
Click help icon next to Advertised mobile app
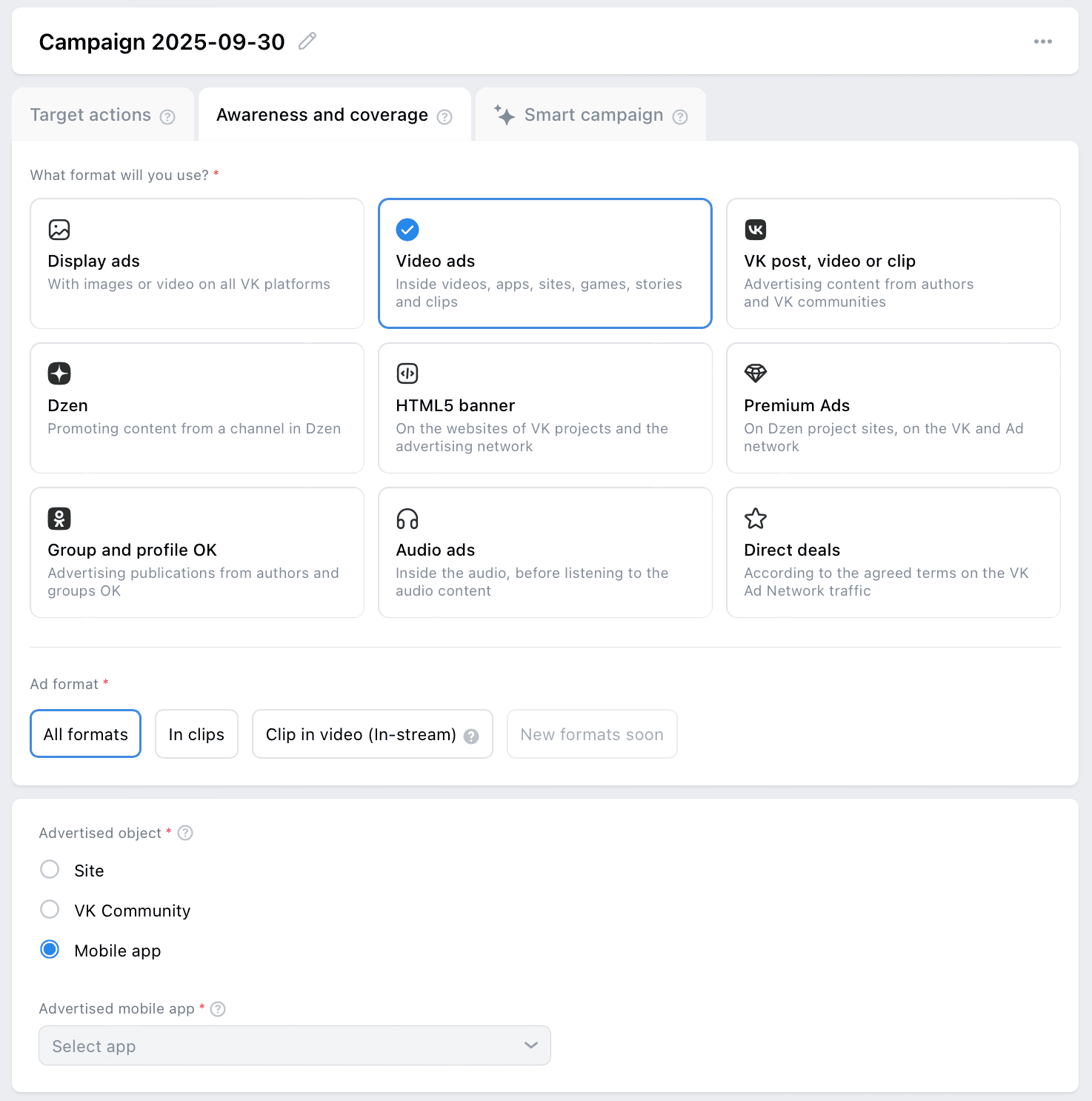click(x=218, y=1008)
